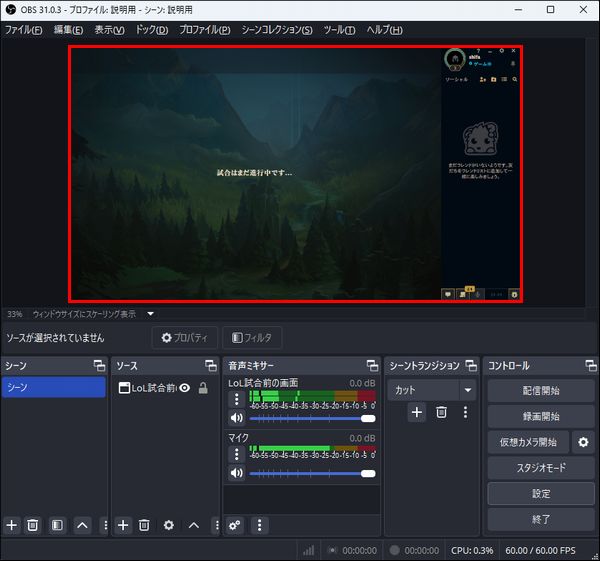Open sources panel more options dots
600x561 pixels.
pyautogui.click(x=217, y=525)
